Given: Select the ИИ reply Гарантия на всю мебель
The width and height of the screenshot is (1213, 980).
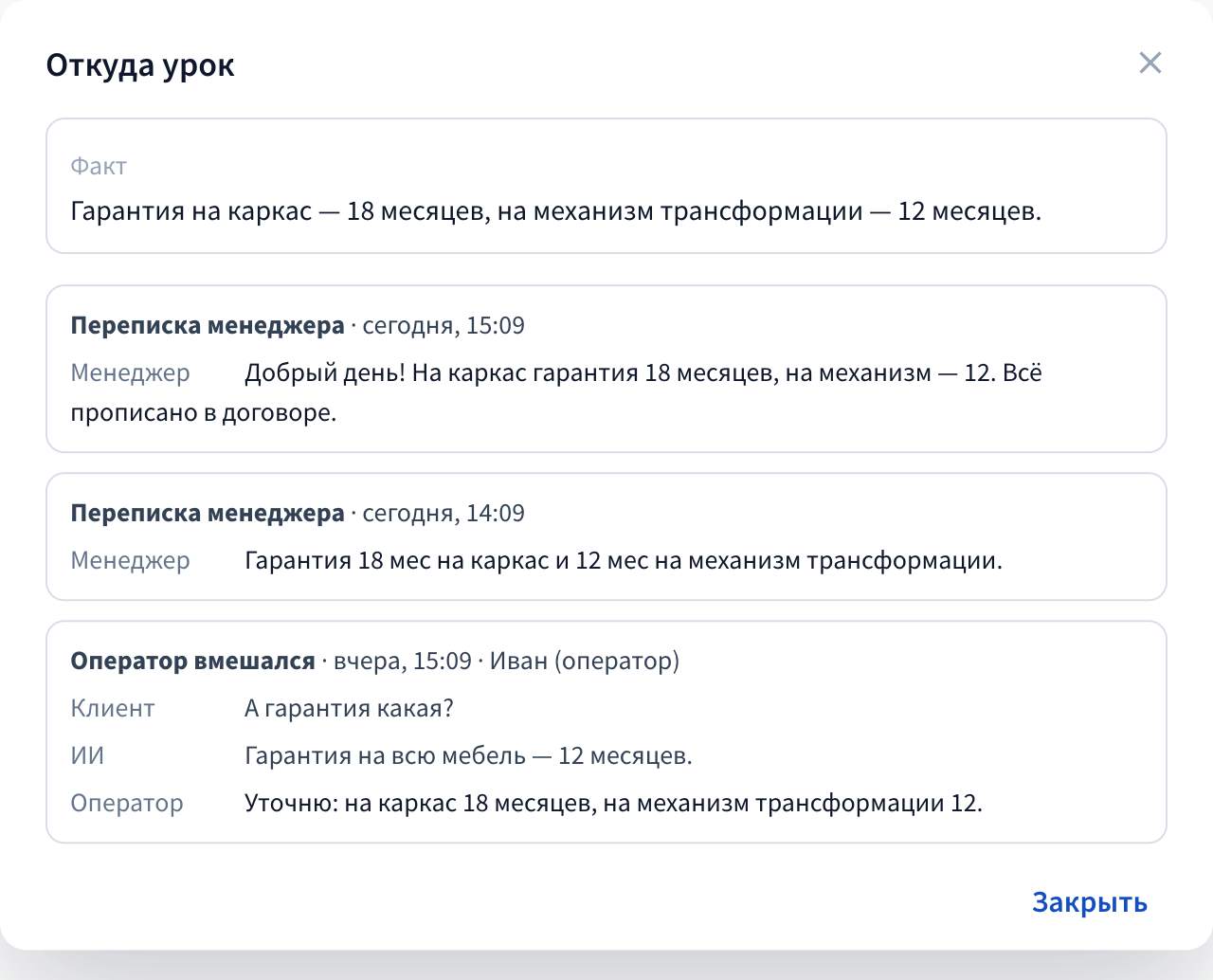Looking at the screenshot, I should click(468, 756).
